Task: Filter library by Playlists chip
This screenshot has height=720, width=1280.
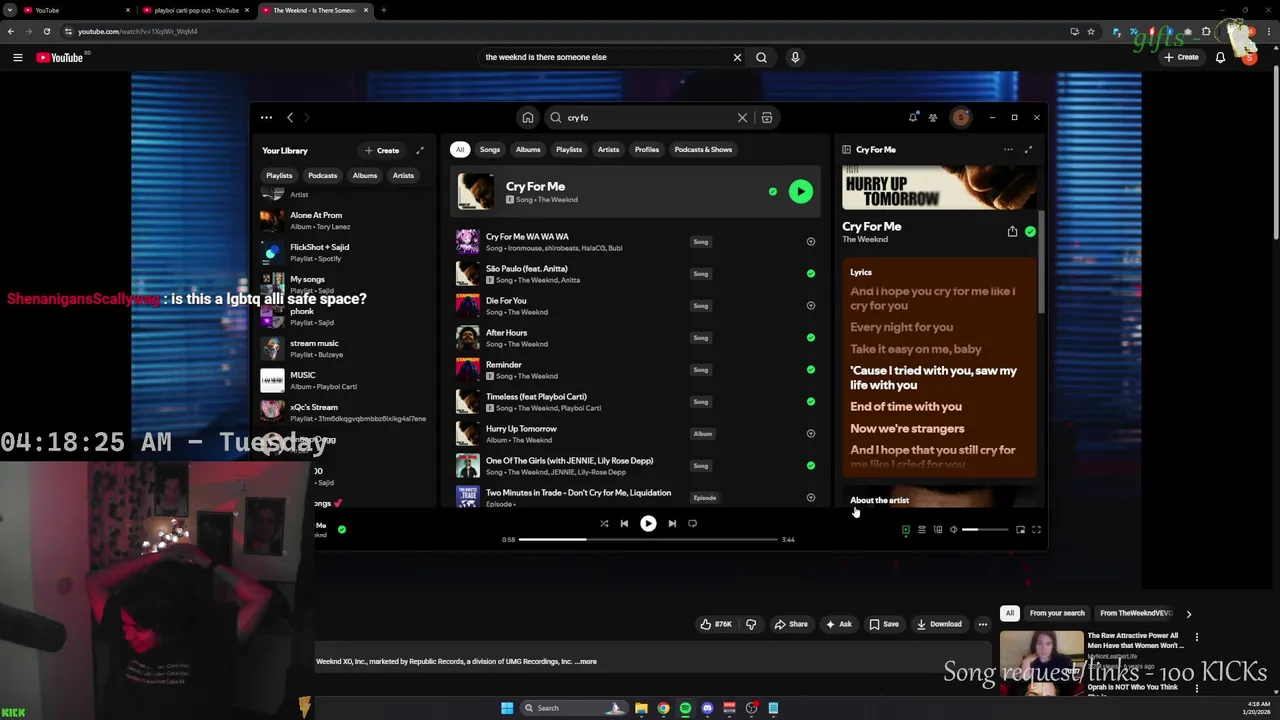Action: click(279, 176)
